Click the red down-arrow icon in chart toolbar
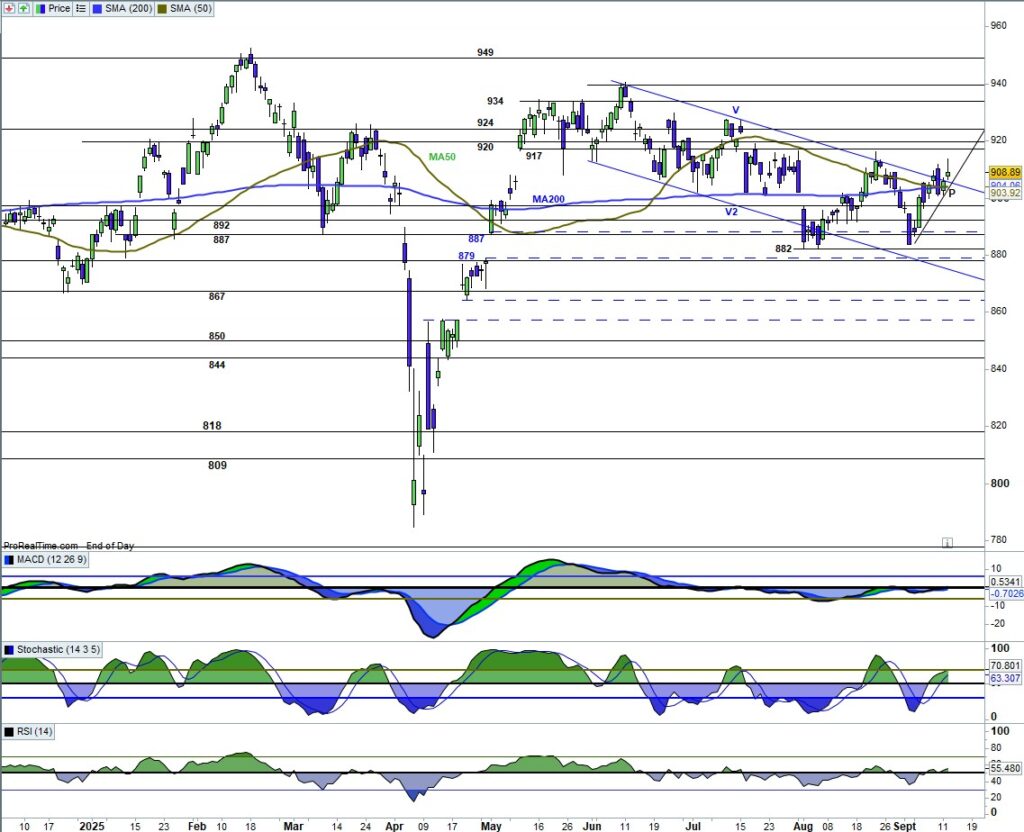 [8, 8]
